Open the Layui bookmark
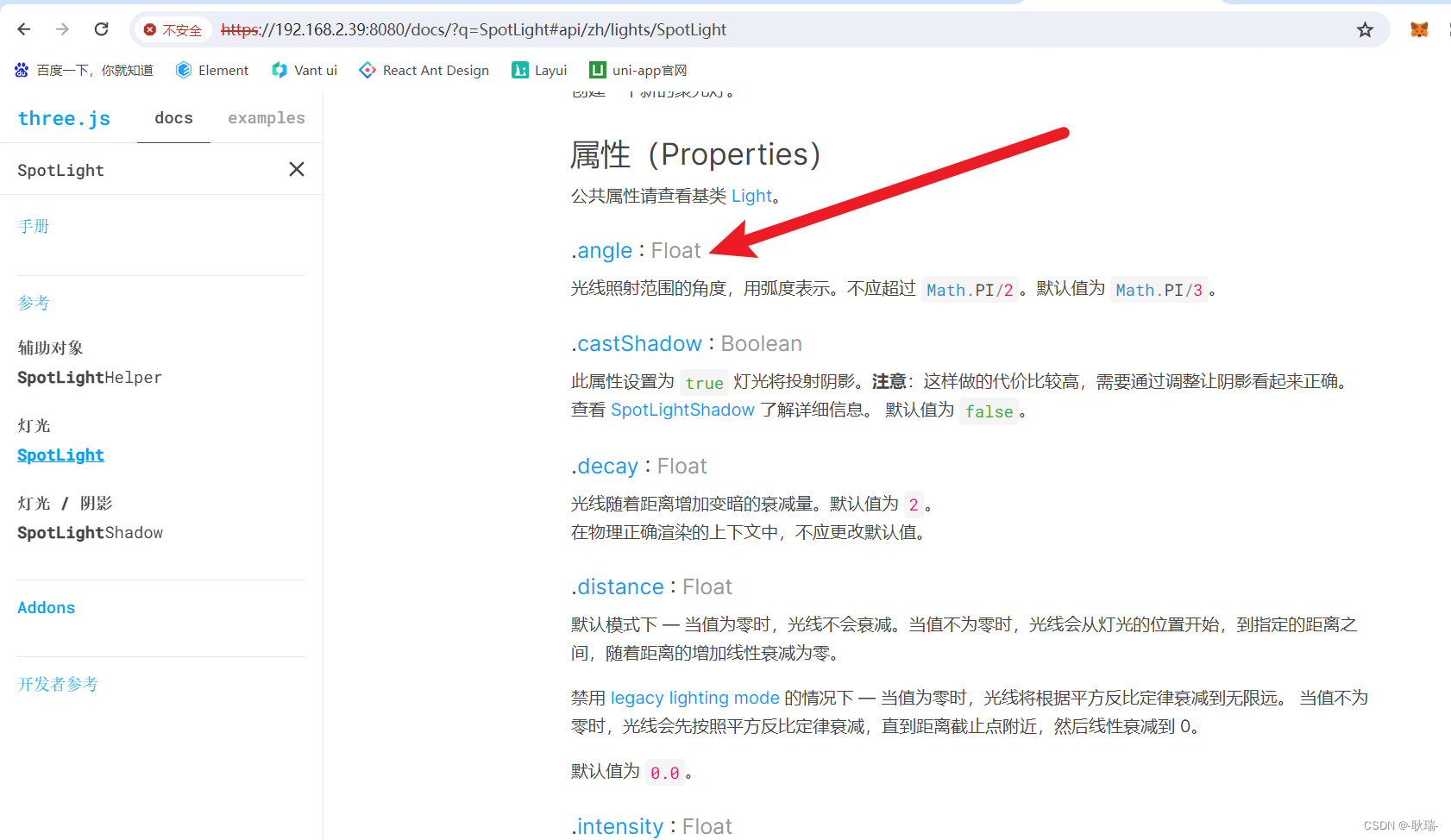 click(x=539, y=71)
